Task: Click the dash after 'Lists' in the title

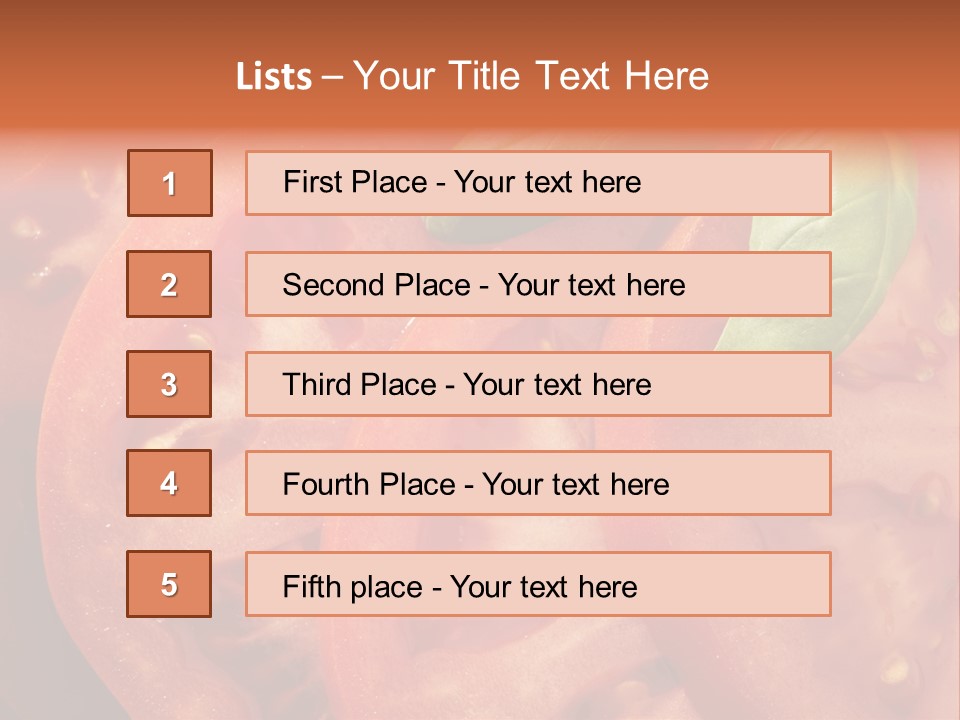Action: pos(332,77)
